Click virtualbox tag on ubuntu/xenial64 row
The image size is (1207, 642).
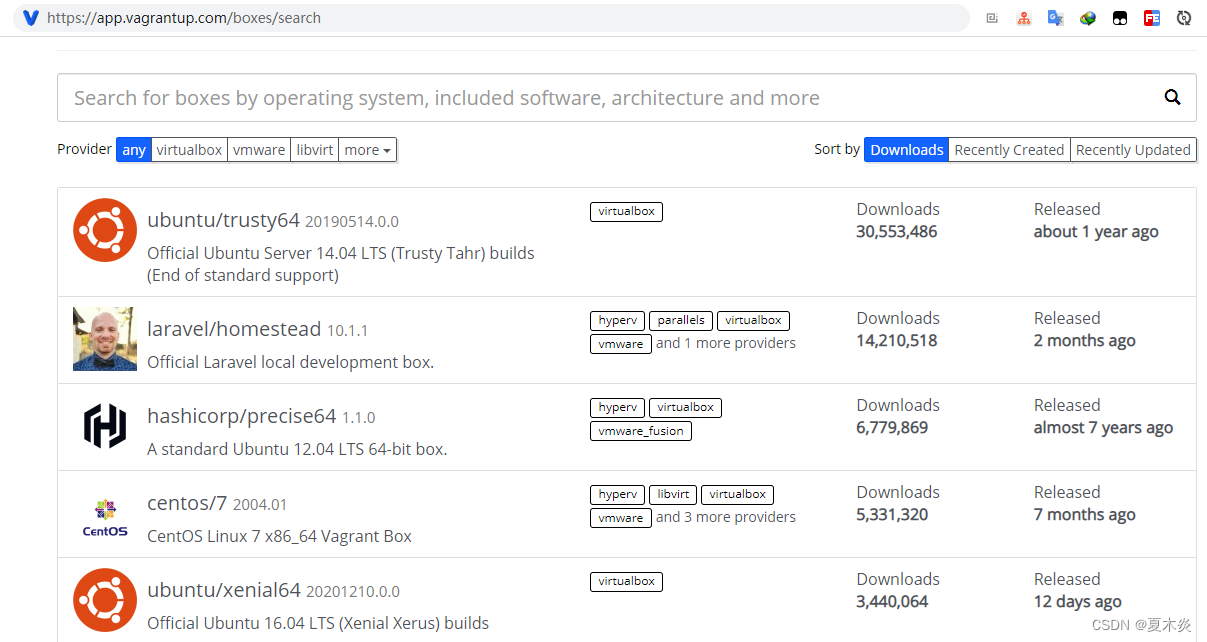tap(626, 581)
